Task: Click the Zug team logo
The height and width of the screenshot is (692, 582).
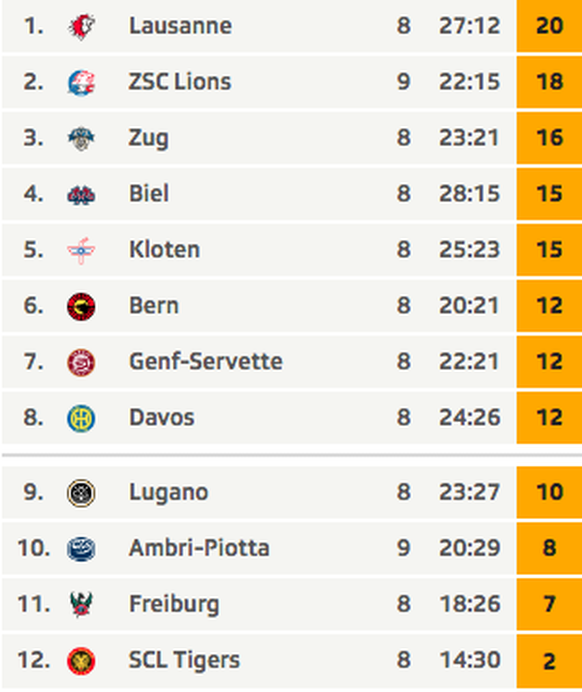Action: pyautogui.click(x=81, y=139)
